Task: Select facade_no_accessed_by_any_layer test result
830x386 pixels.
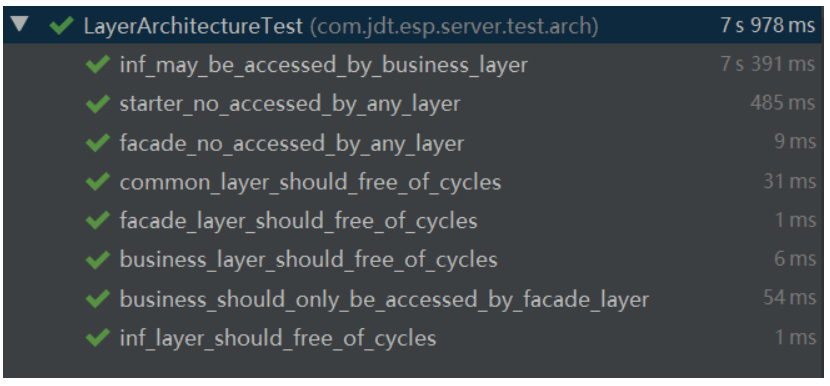Action: 292,143
